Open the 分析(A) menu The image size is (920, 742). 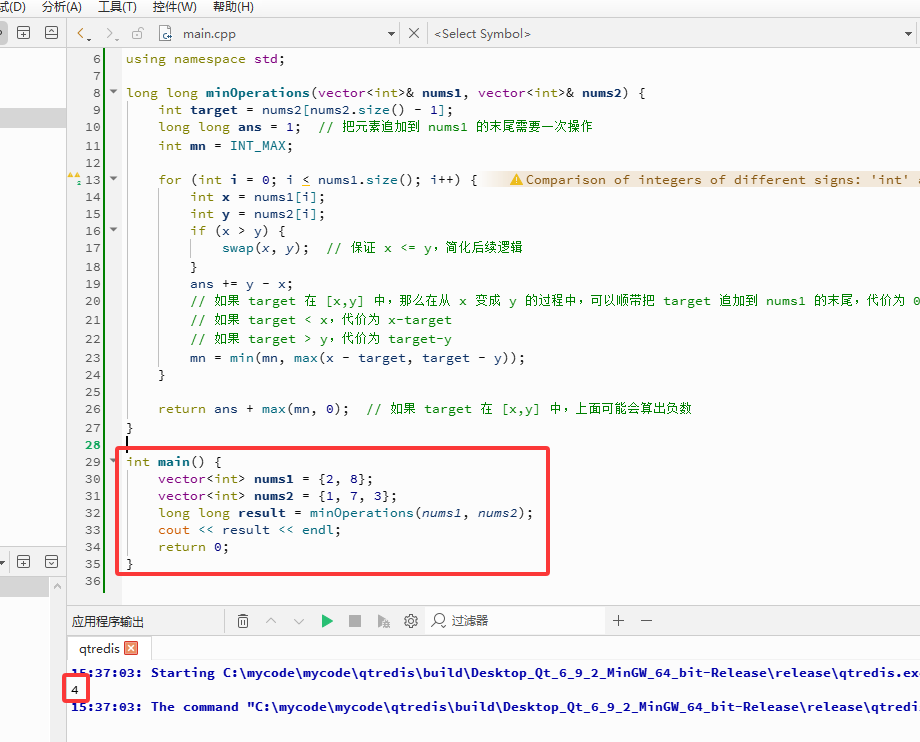tap(62, 7)
